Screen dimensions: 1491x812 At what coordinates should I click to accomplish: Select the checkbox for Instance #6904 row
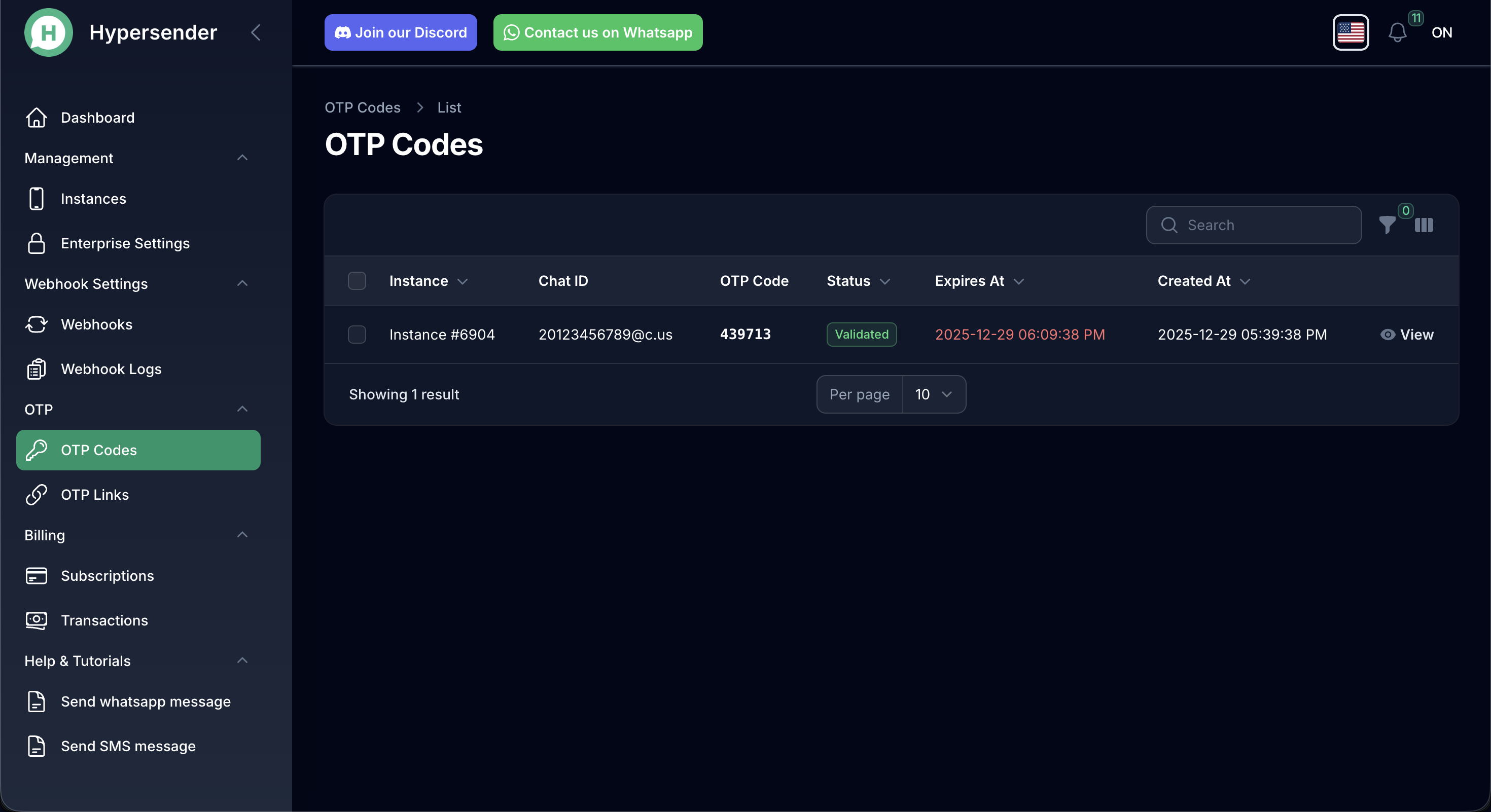[357, 335]
